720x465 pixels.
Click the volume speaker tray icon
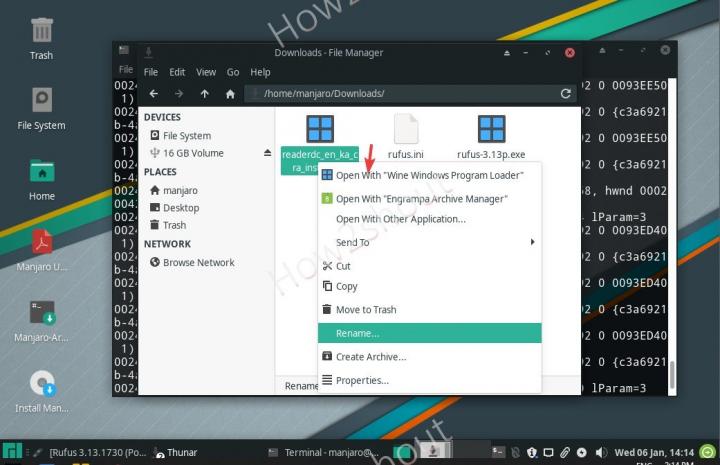tap(599, 453)
